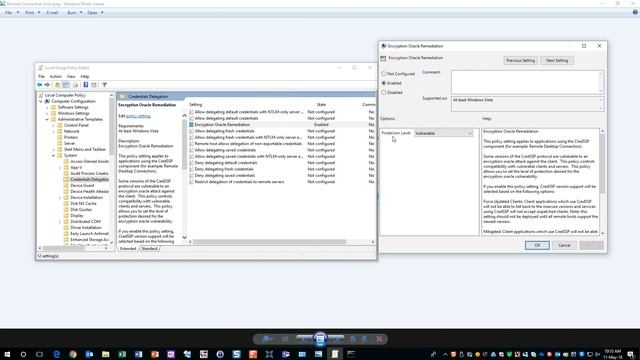Click the Encryption Oracle Remediation setting icon in list
The width and height of the screenshot is (640, 360).
tap(191, 124)
